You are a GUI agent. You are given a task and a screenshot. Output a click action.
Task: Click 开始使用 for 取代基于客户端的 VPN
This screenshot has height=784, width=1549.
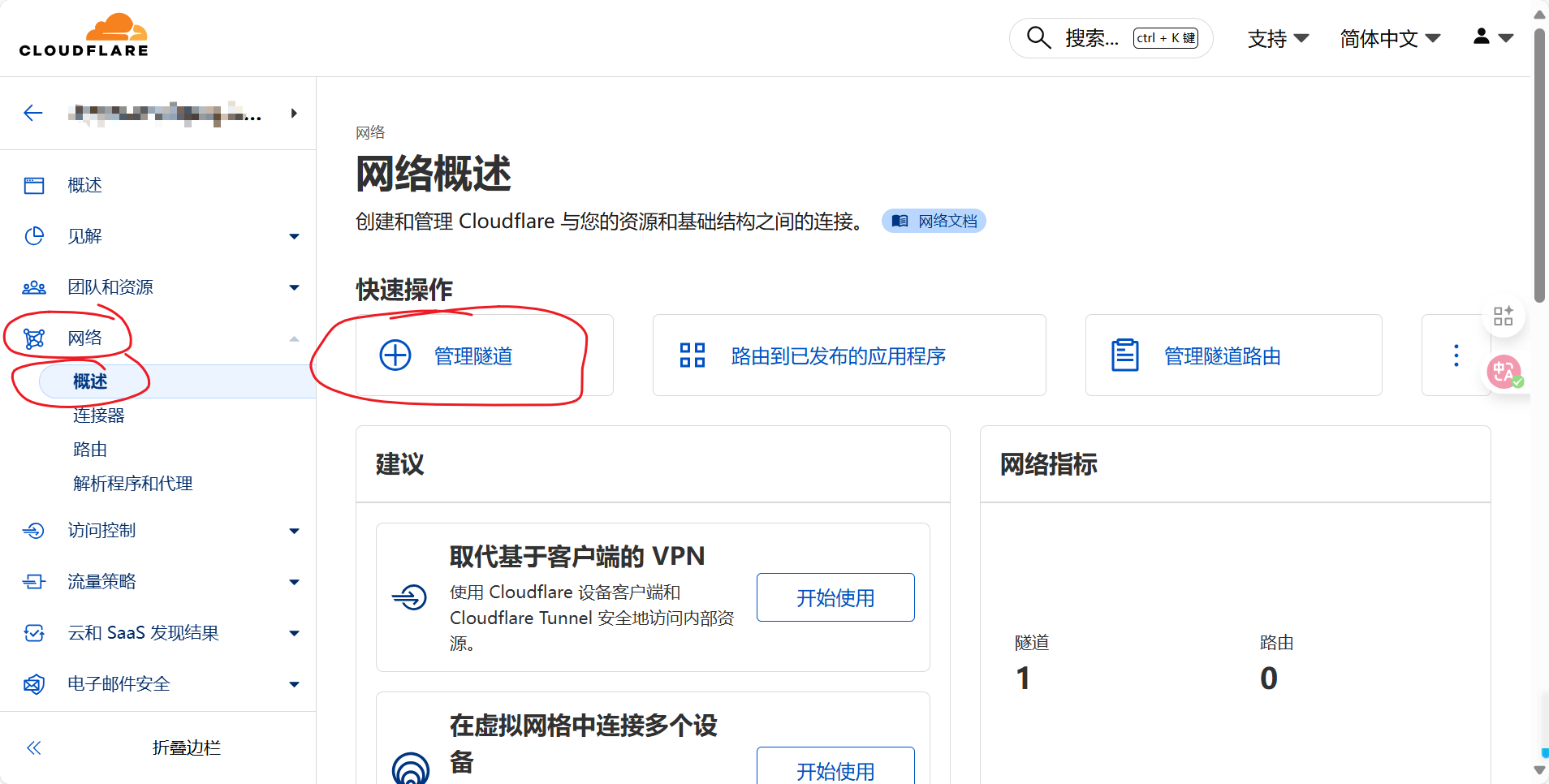tap(835, 597)
